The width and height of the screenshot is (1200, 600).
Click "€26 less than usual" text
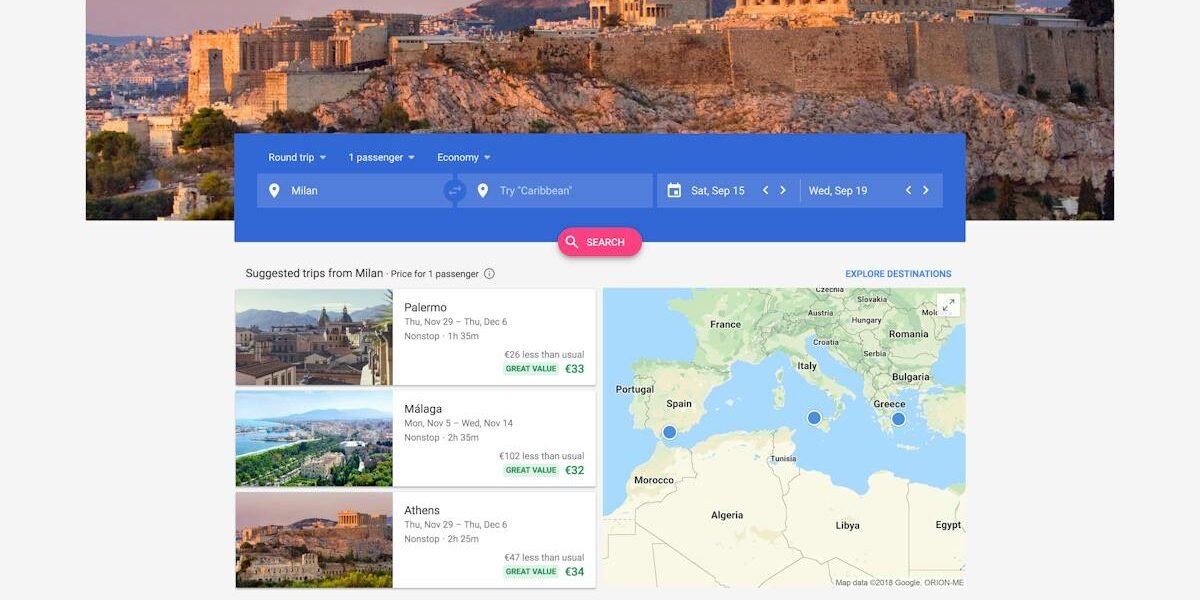click(x=544, y=355)
